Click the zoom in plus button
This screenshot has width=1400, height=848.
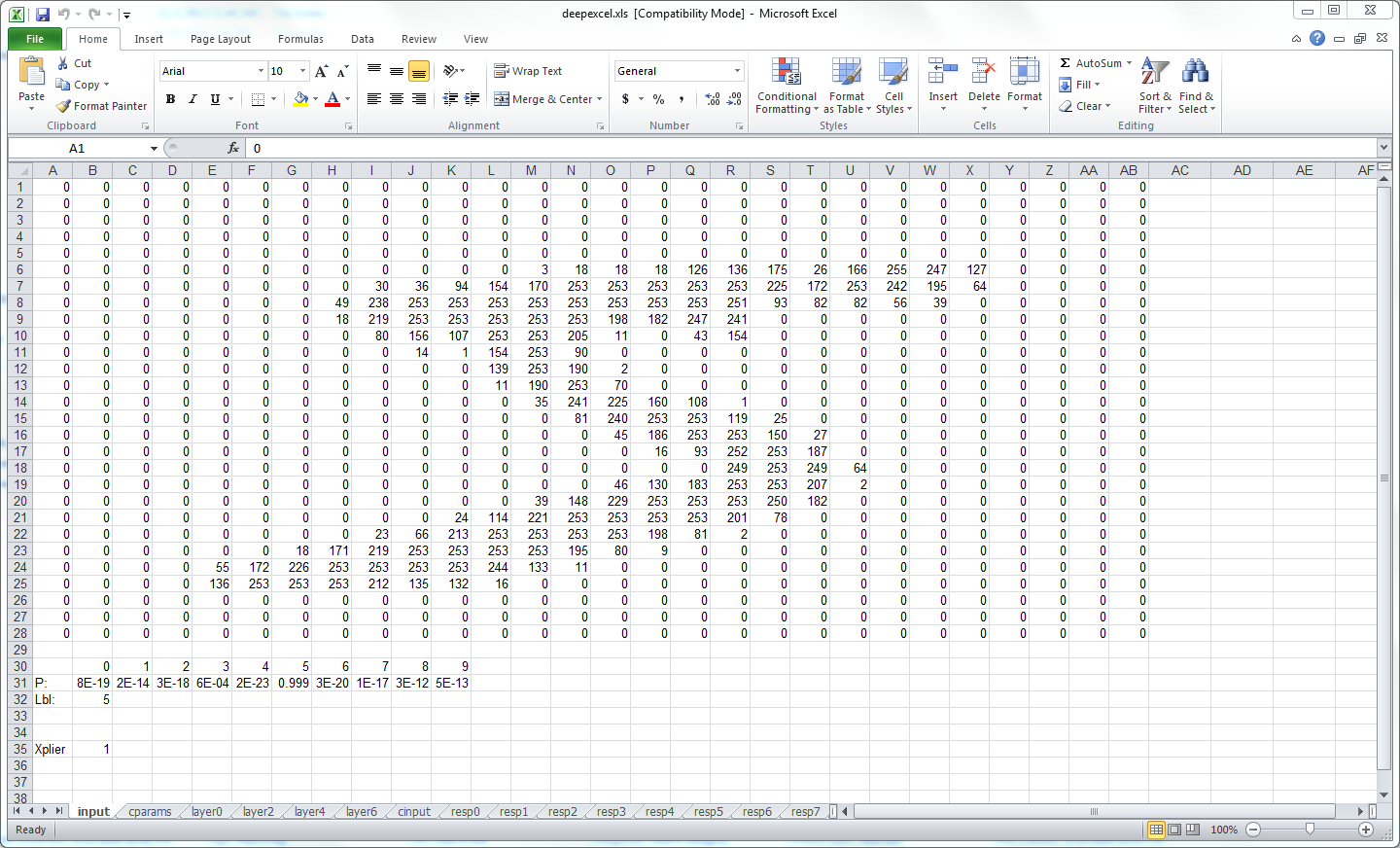pos(1366,830)
